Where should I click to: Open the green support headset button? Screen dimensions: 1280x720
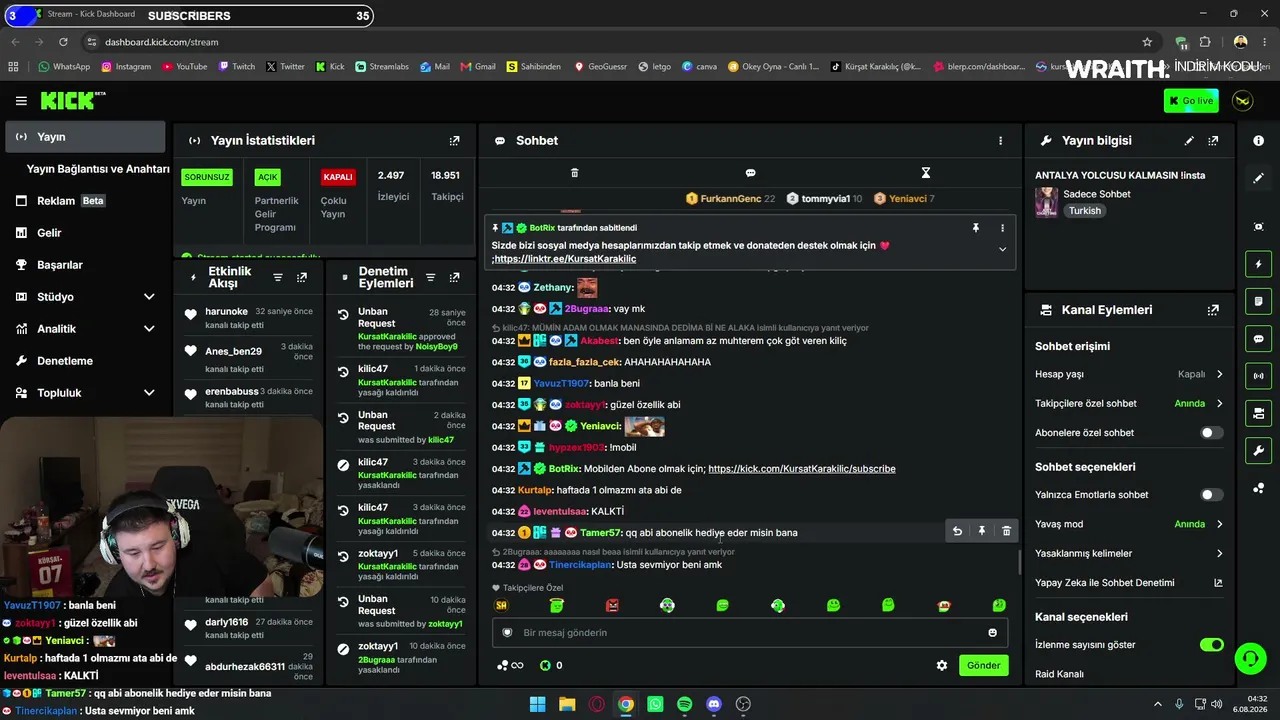pyautogui.click(x=1250, y=658)
